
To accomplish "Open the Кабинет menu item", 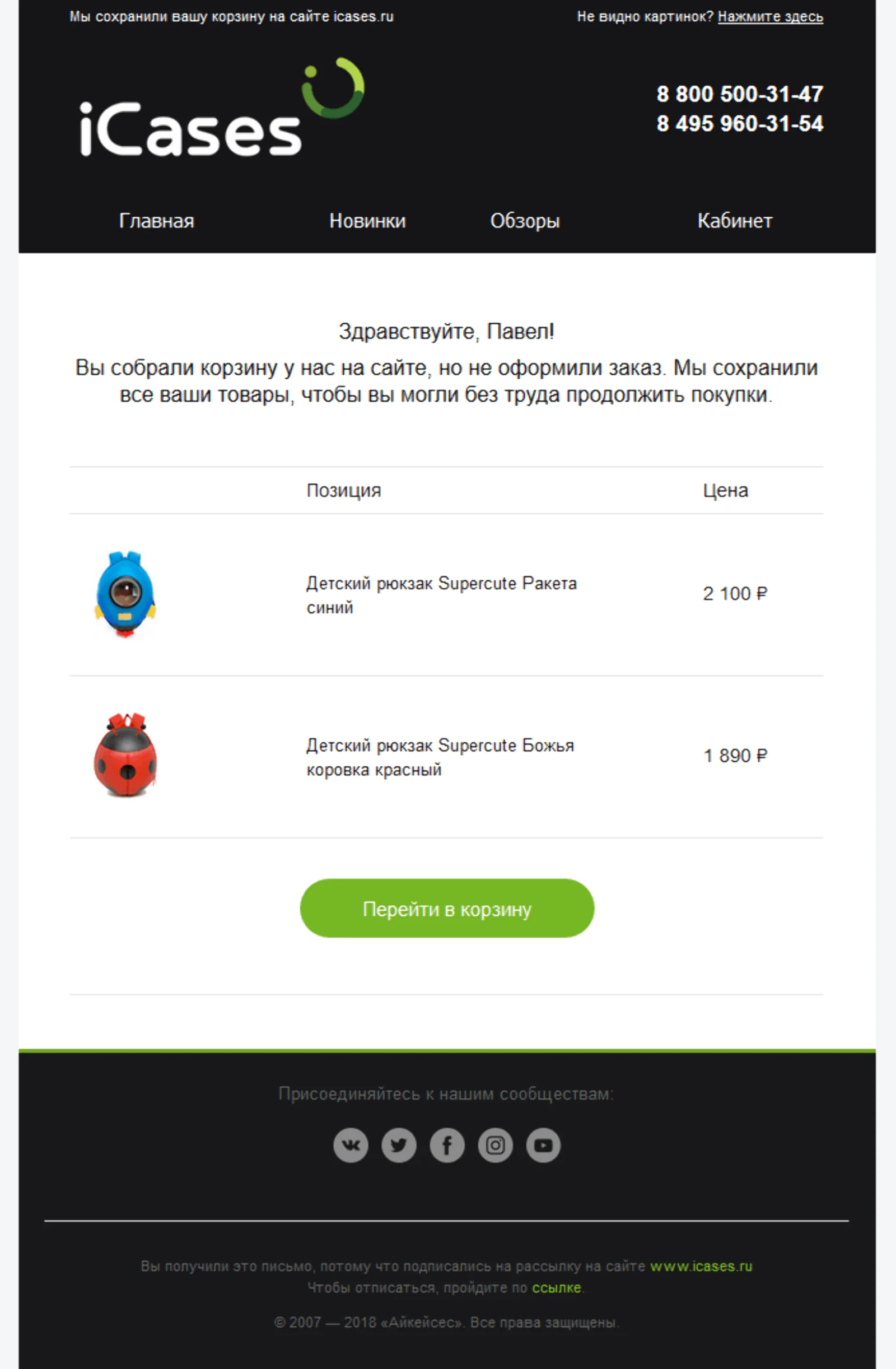I will tap(735, 221).
